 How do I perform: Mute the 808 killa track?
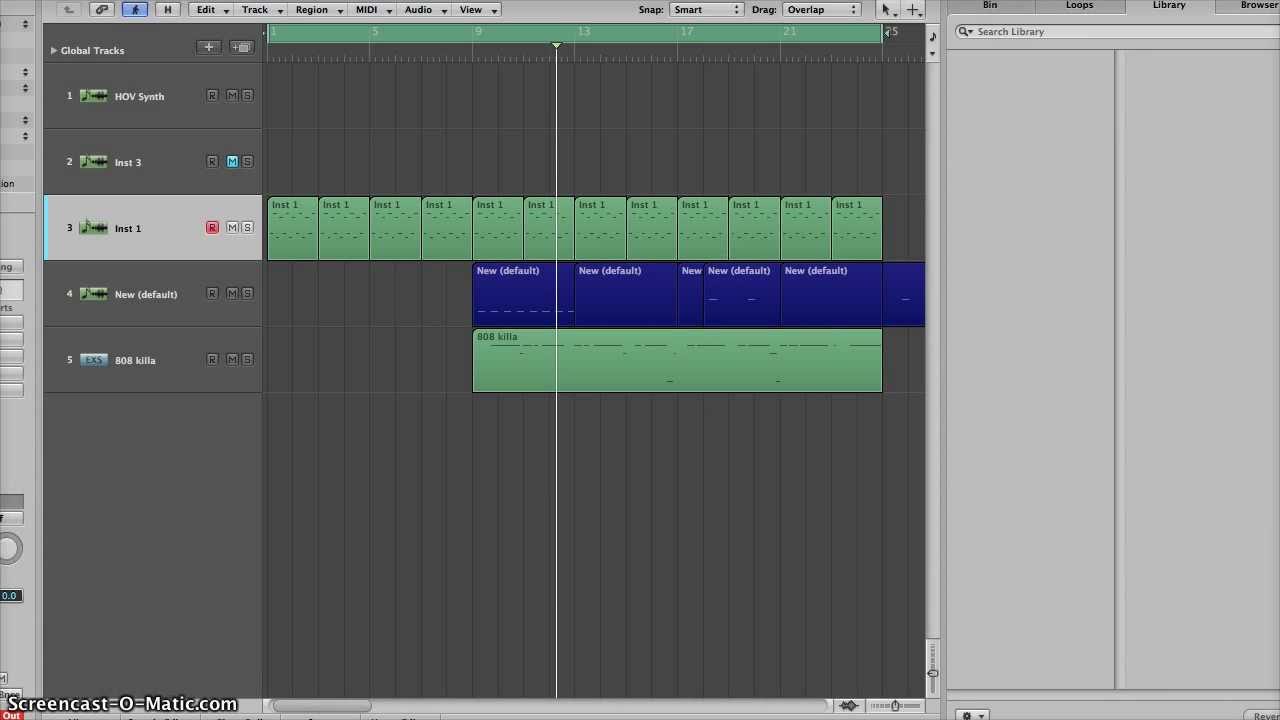(232, 360)
